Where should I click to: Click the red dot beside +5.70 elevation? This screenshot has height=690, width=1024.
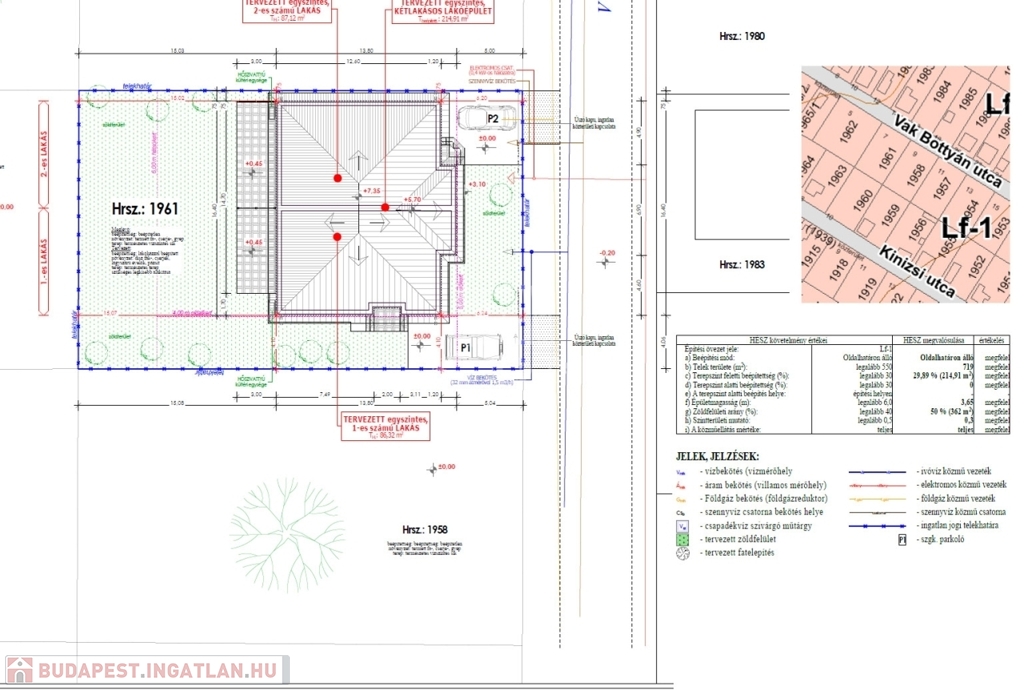coord(385,206)
